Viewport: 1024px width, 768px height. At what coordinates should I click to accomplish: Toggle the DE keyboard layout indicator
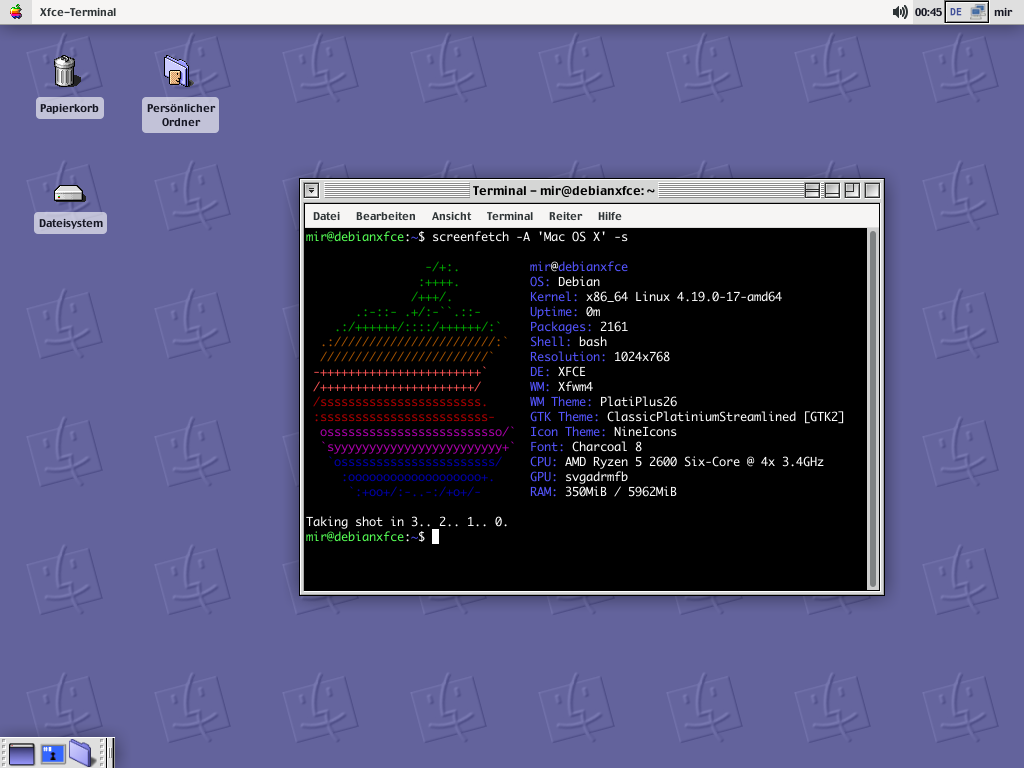click(x=956, y=12)
